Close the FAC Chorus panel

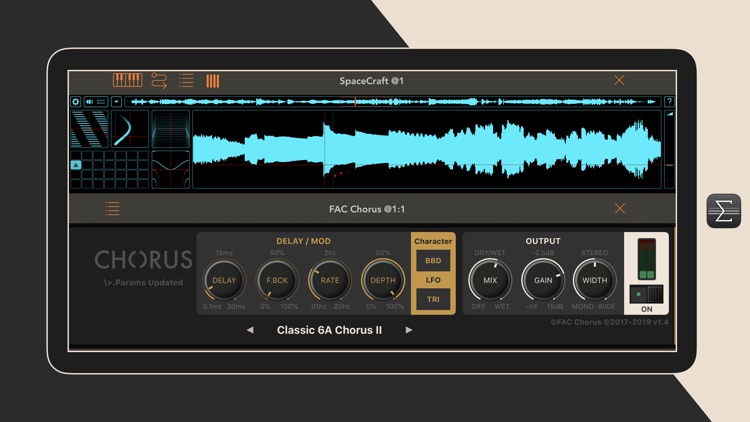620,208
